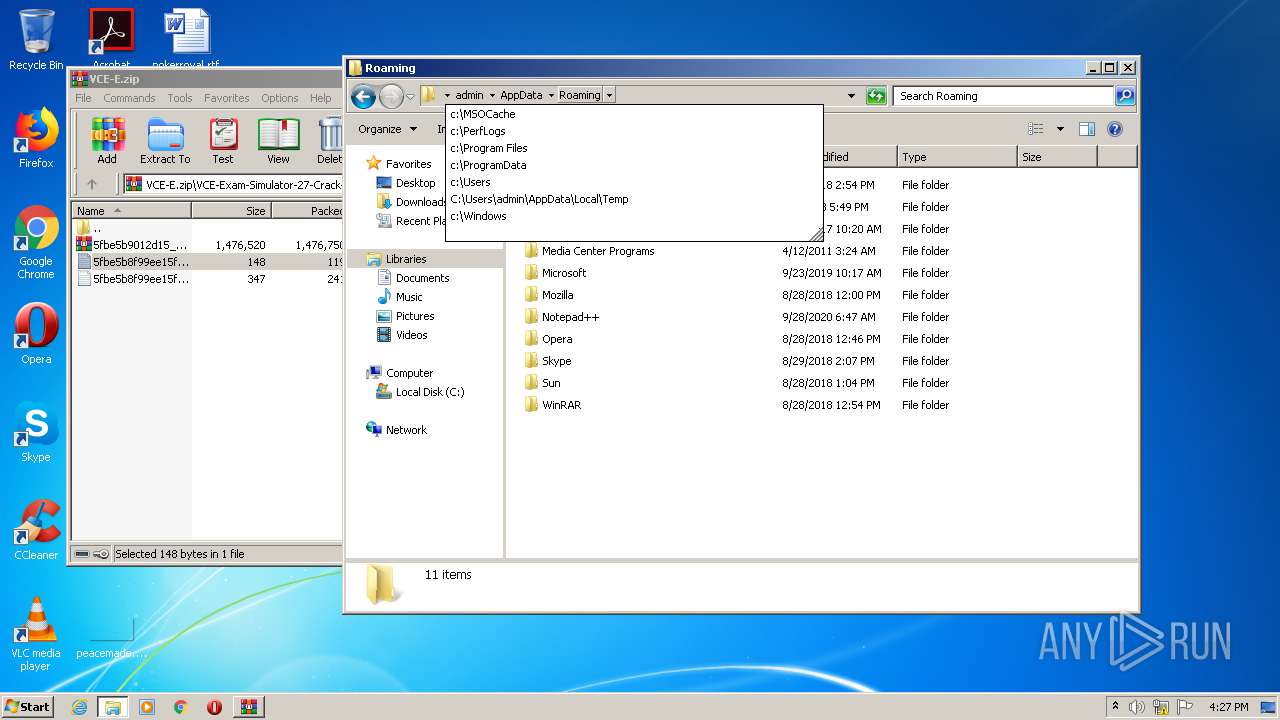The image size is (1280, 720).
Task: Open recent pages dropdown next to forward
Action: [410, 97]
